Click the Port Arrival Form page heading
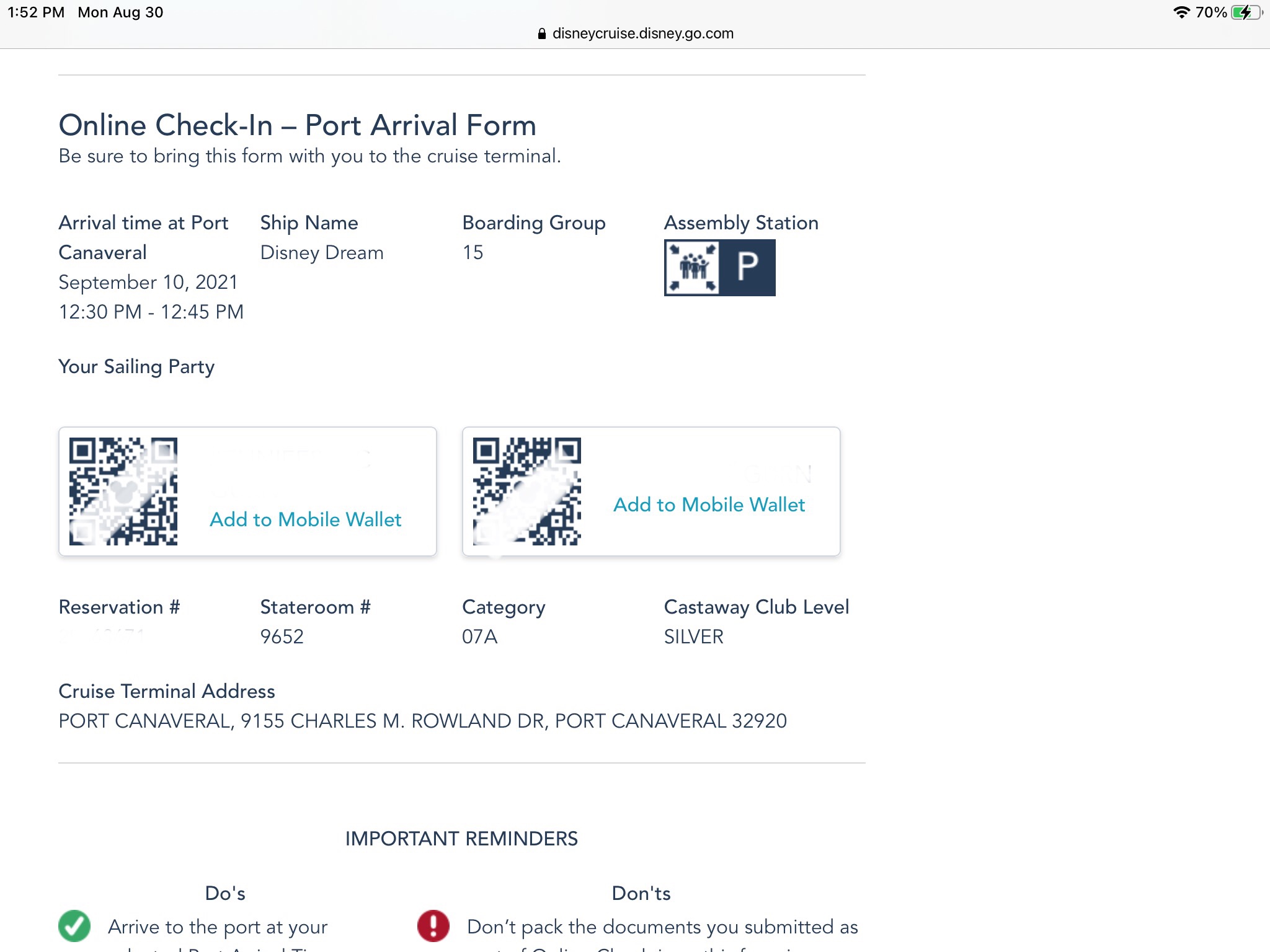 pyautogui.click(x=297, y=125)
